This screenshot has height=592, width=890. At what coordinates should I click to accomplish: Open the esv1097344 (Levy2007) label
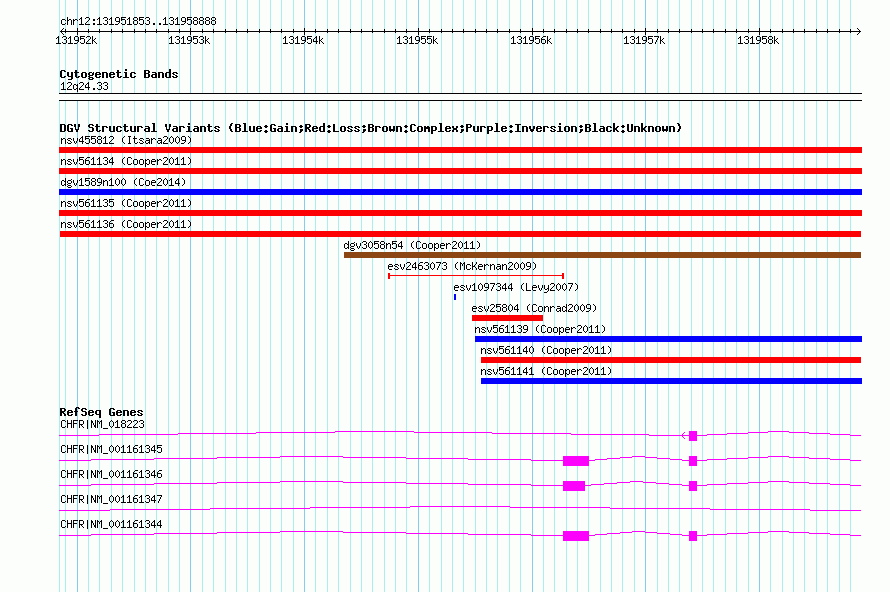tap(516, 287)
